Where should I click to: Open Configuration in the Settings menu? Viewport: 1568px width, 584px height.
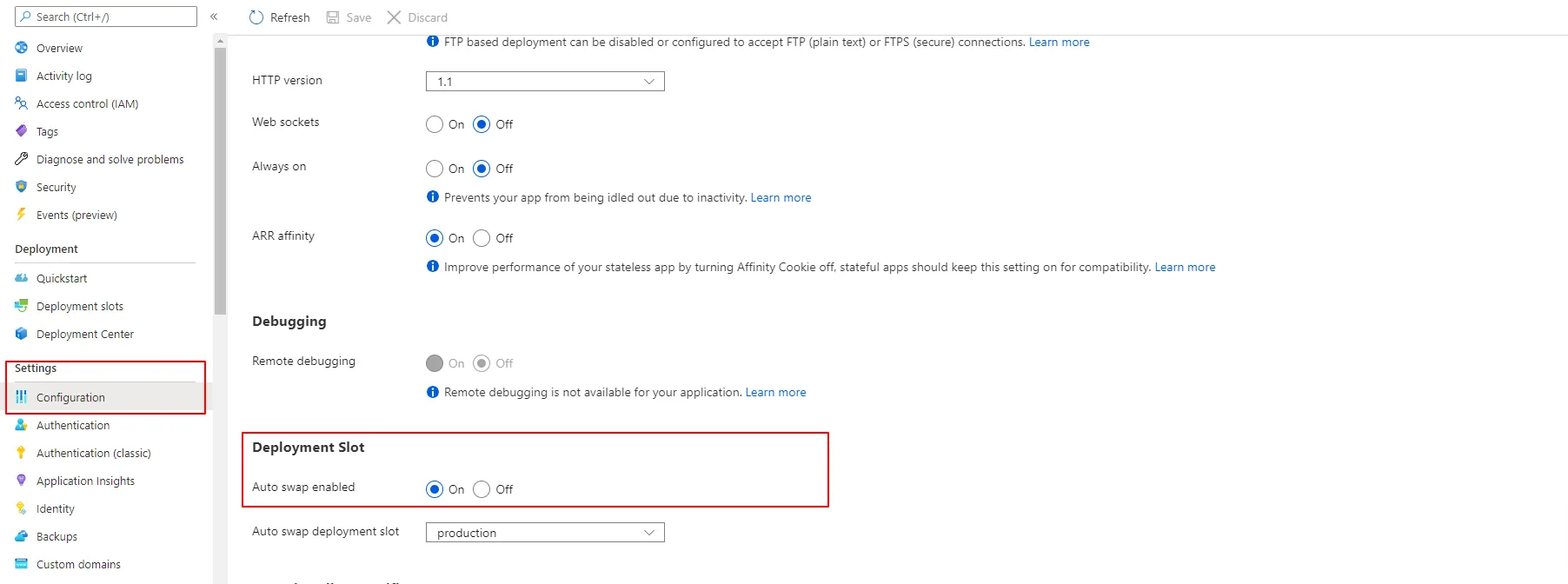coord(70,397)
